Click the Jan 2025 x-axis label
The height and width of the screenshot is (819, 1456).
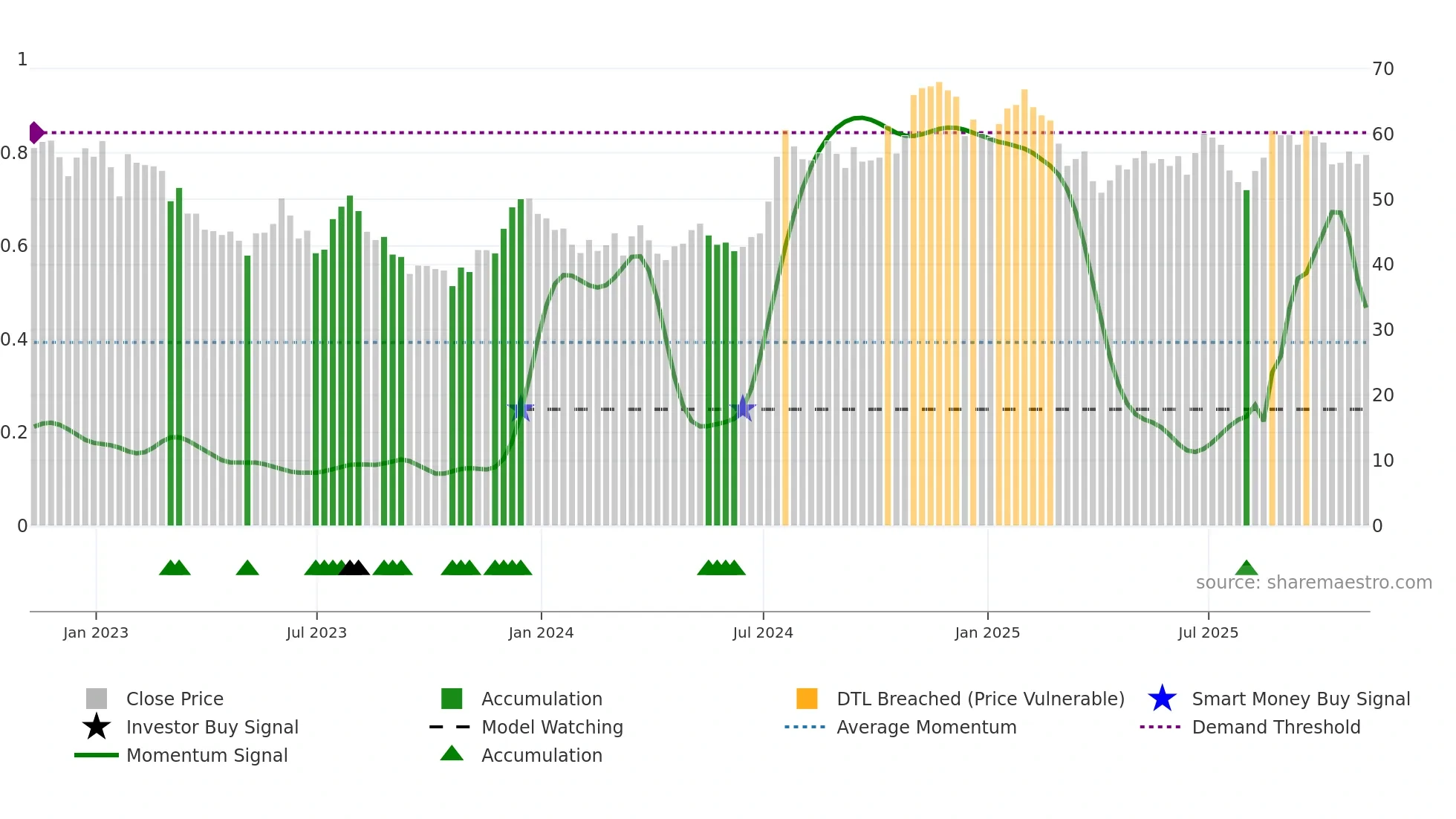[987, 632]
